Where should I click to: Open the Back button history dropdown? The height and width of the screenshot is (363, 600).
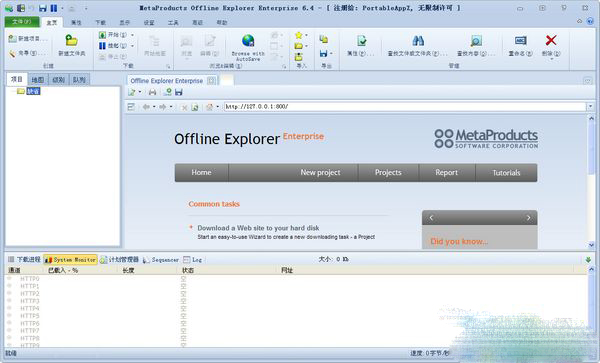point(154,107)
